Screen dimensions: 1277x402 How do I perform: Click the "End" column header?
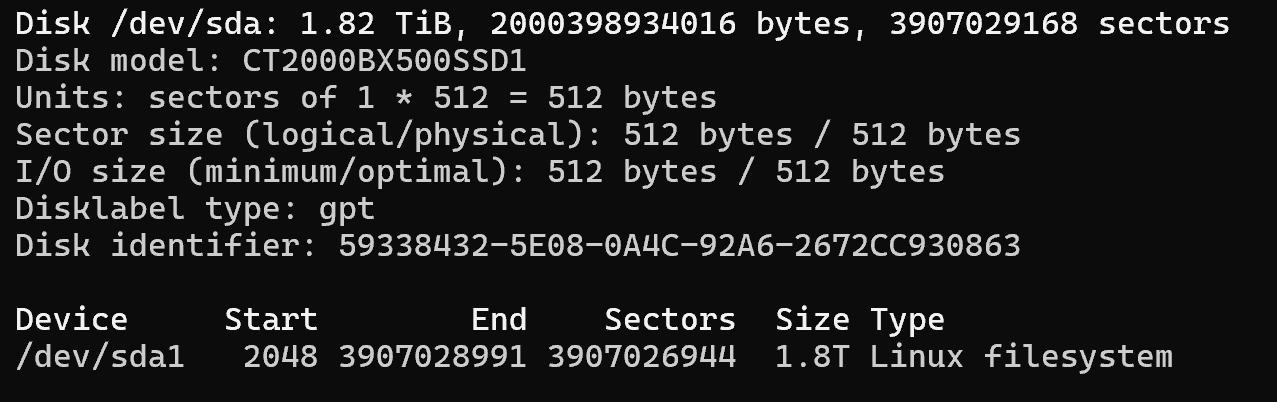click(499, 319)
